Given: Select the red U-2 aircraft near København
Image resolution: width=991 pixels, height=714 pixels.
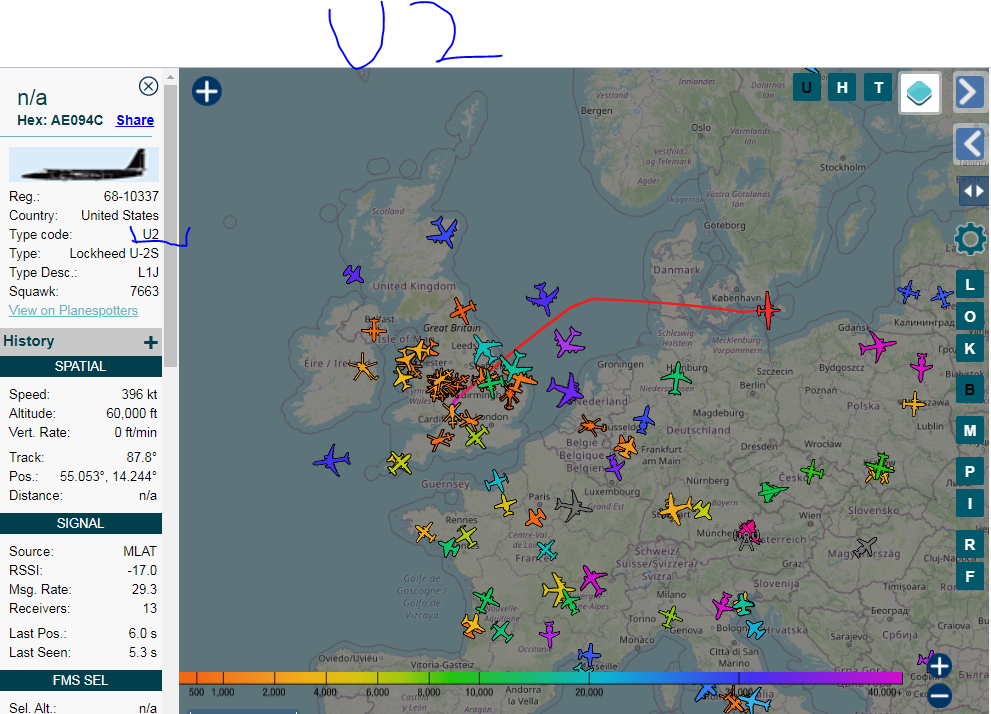Looking at the screenshot, I should tap(767, 310).
